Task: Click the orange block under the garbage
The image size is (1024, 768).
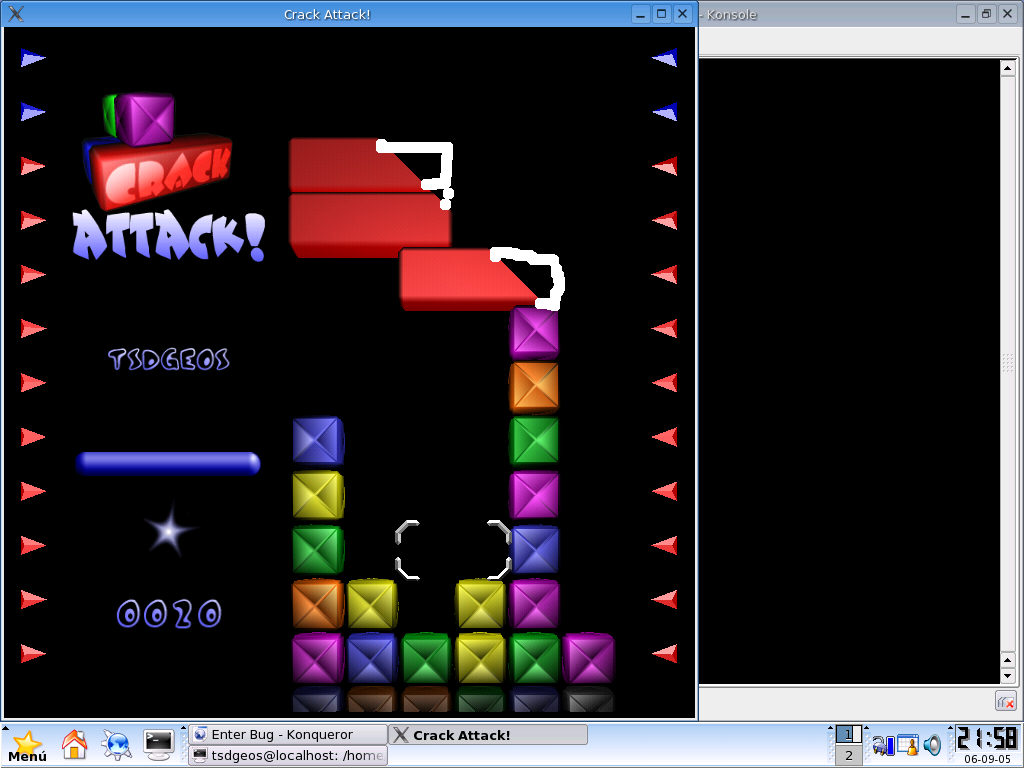Action: (x=534, y=387)
